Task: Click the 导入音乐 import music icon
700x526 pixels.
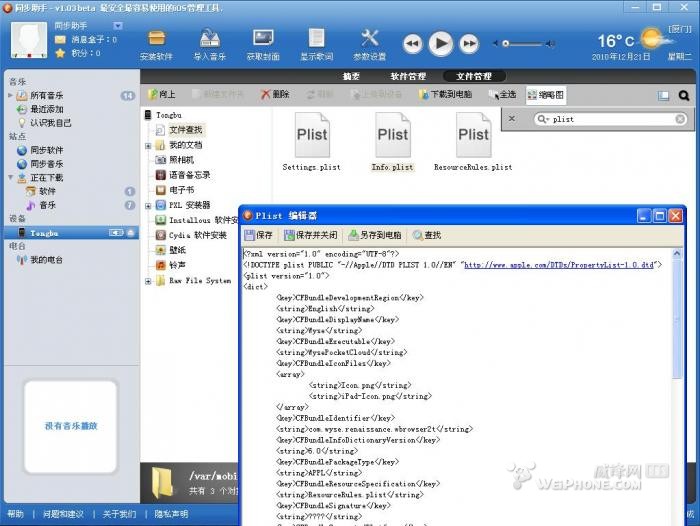Action: pos(209,45)
